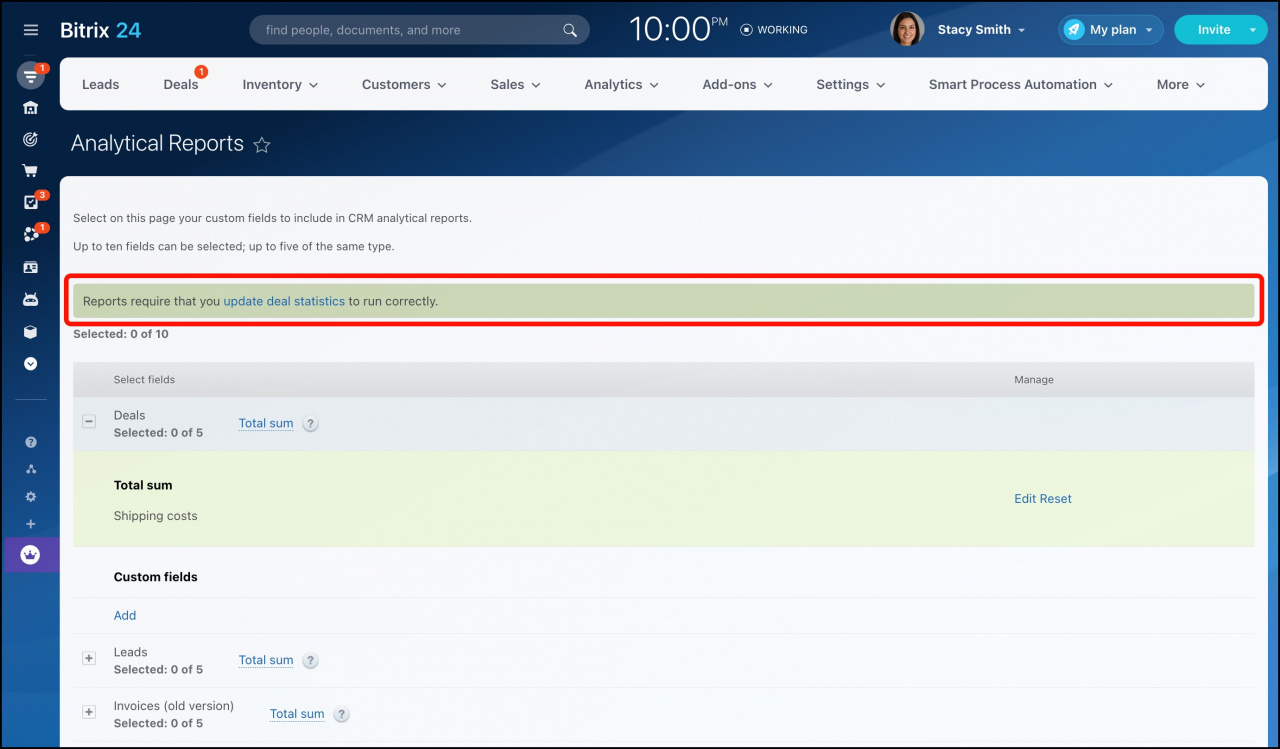
Task: Click Total sum link in Leads row
Action: point(266,660)
